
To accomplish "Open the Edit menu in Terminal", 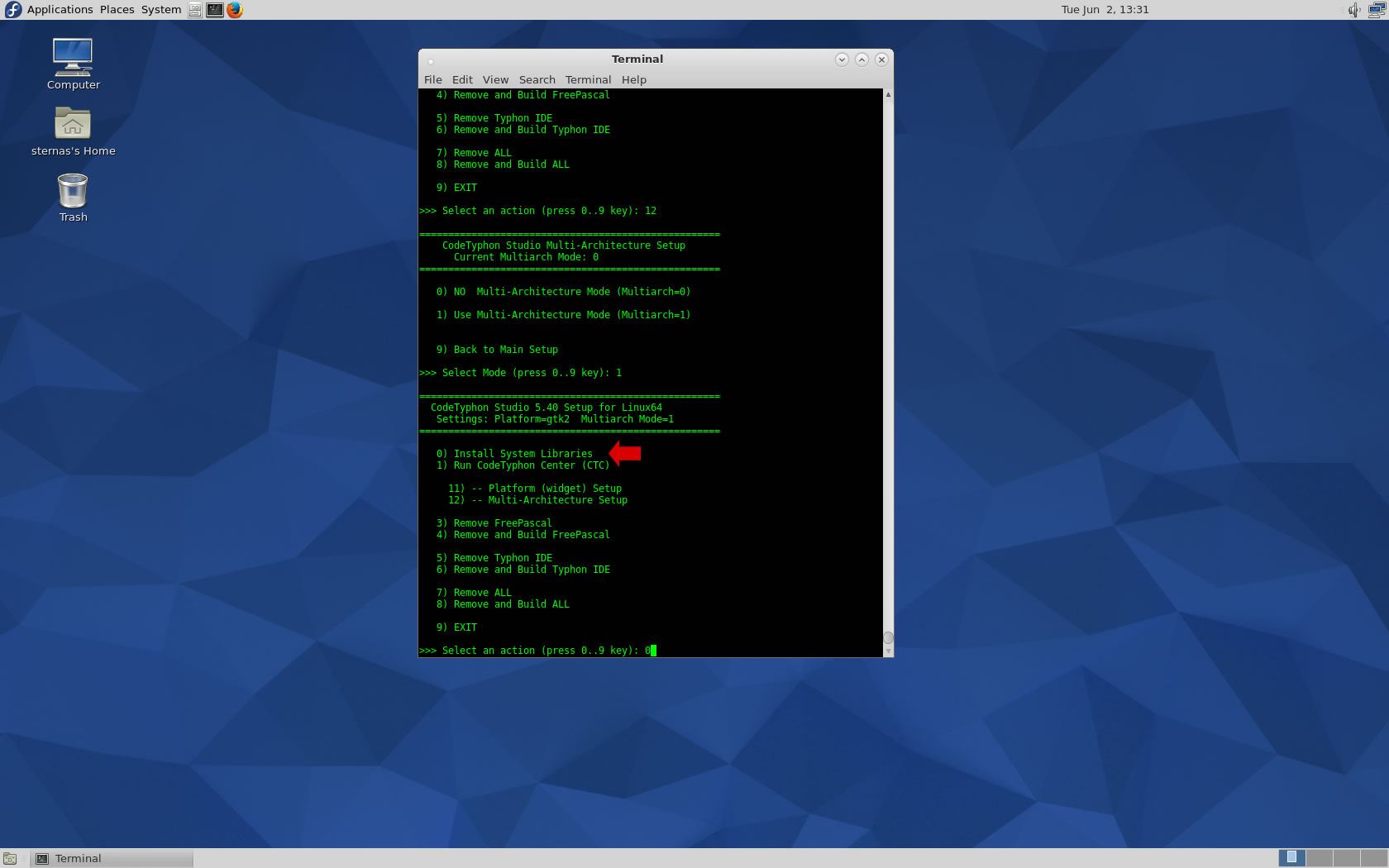I will click(x=462, y=79).
